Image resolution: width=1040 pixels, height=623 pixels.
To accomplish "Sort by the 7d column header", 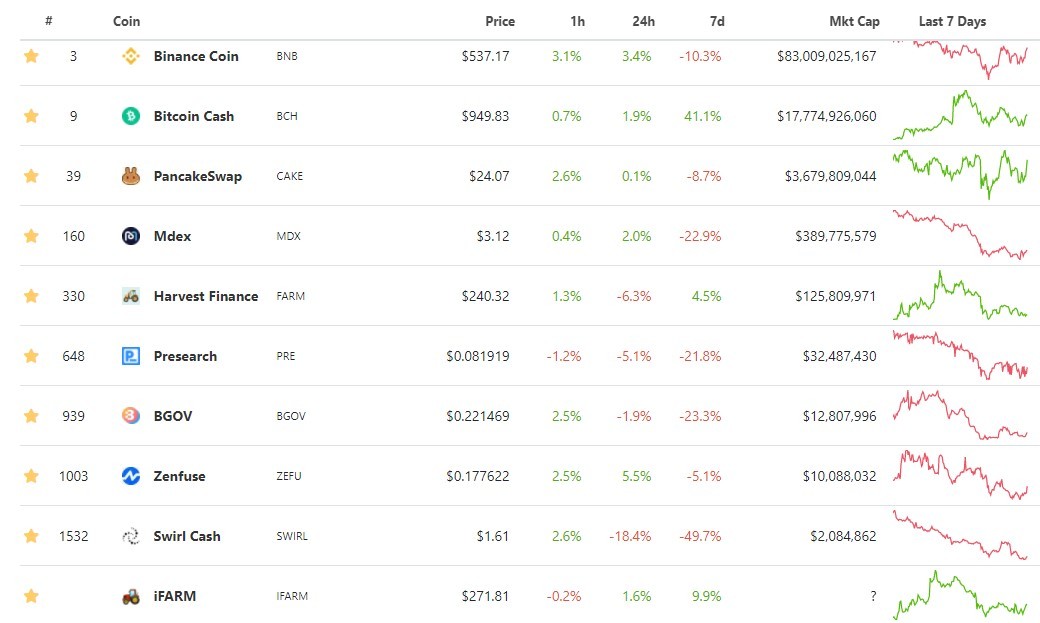I will pos(717,21).
